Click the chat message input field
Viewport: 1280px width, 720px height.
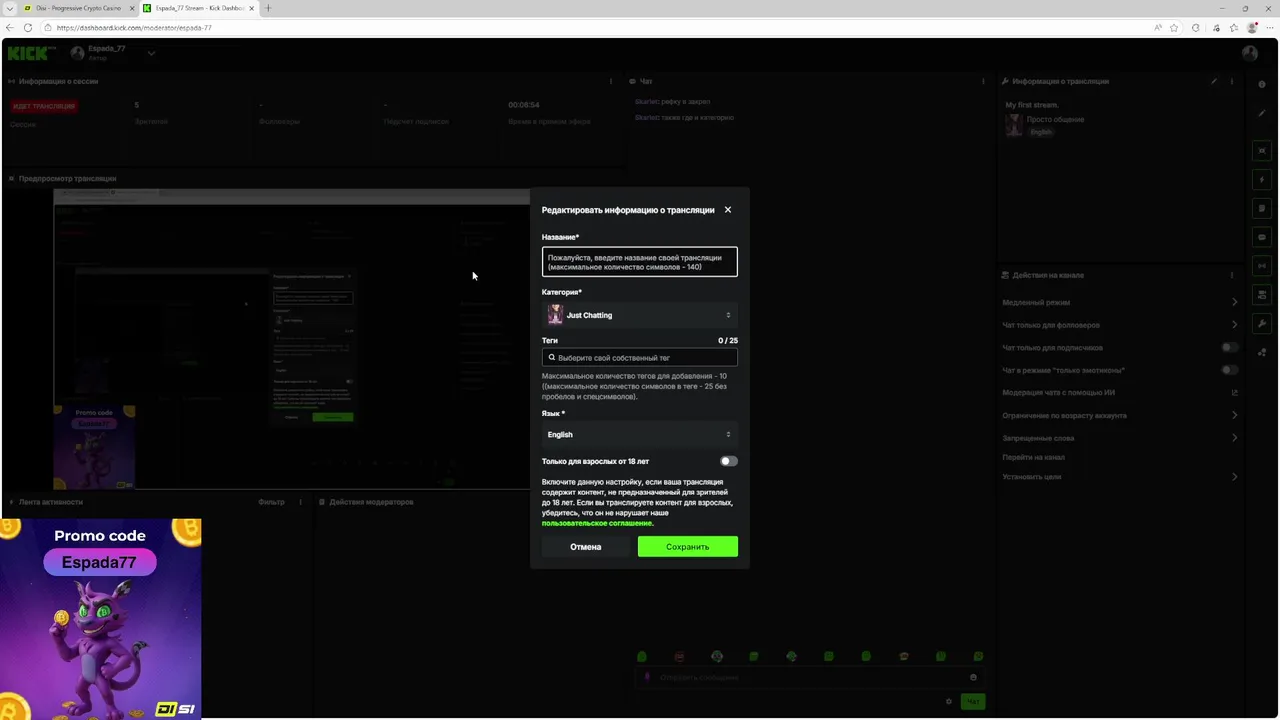point(810,678)
